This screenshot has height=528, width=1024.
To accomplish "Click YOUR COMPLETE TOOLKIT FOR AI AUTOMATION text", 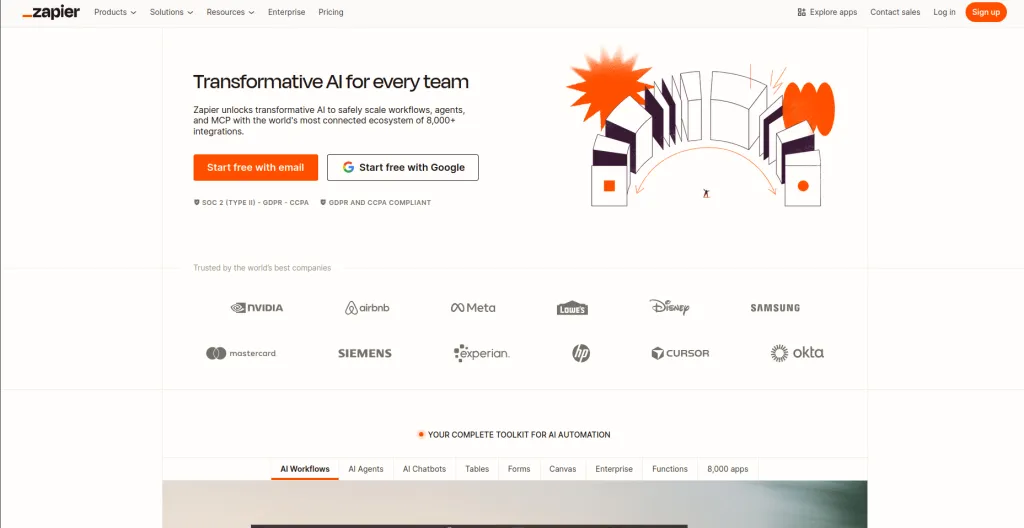I will (519, 435).
